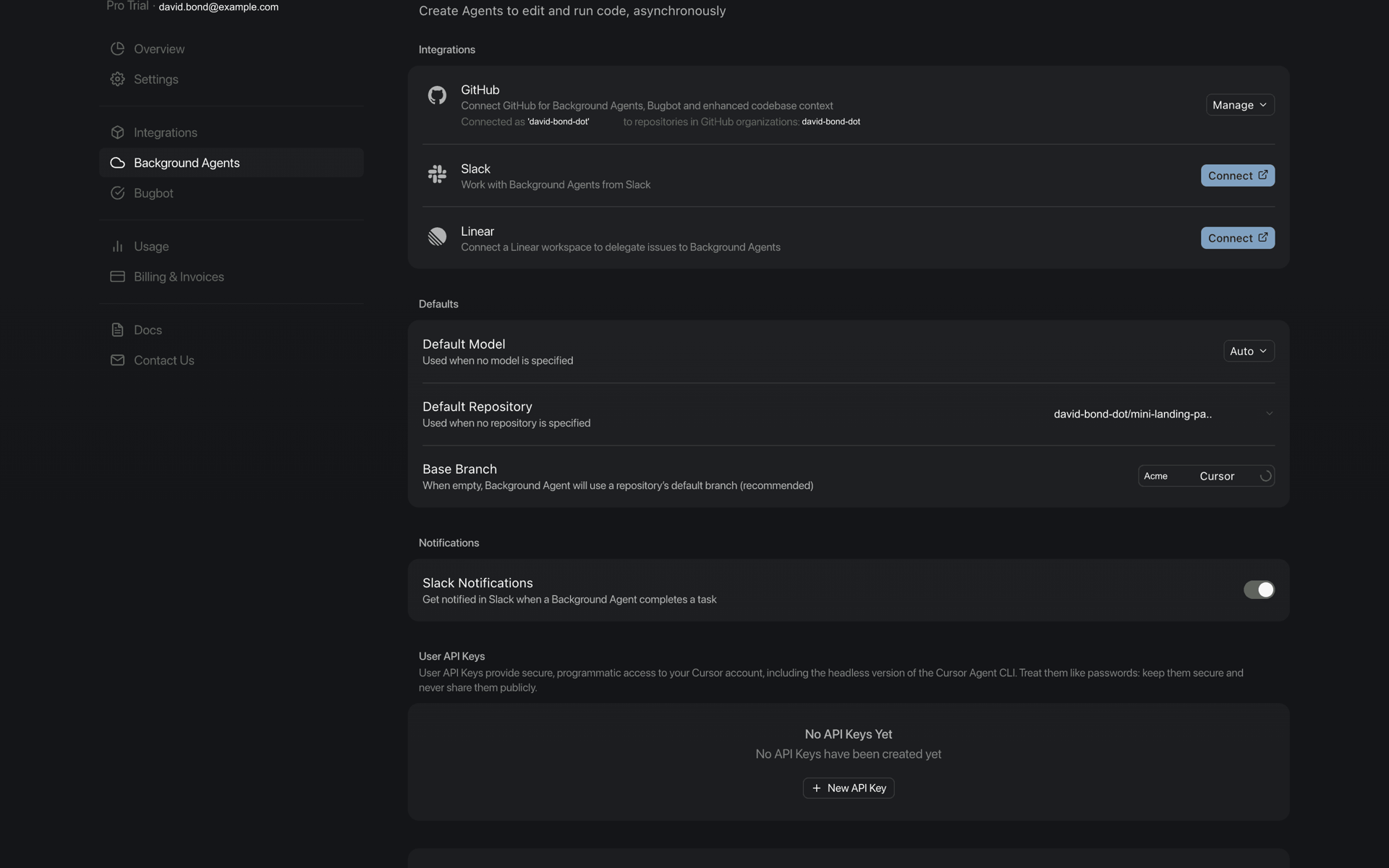Connect the Linear integration
The width and height of the screenshot is (1389, 868).
click(1238, 238)
